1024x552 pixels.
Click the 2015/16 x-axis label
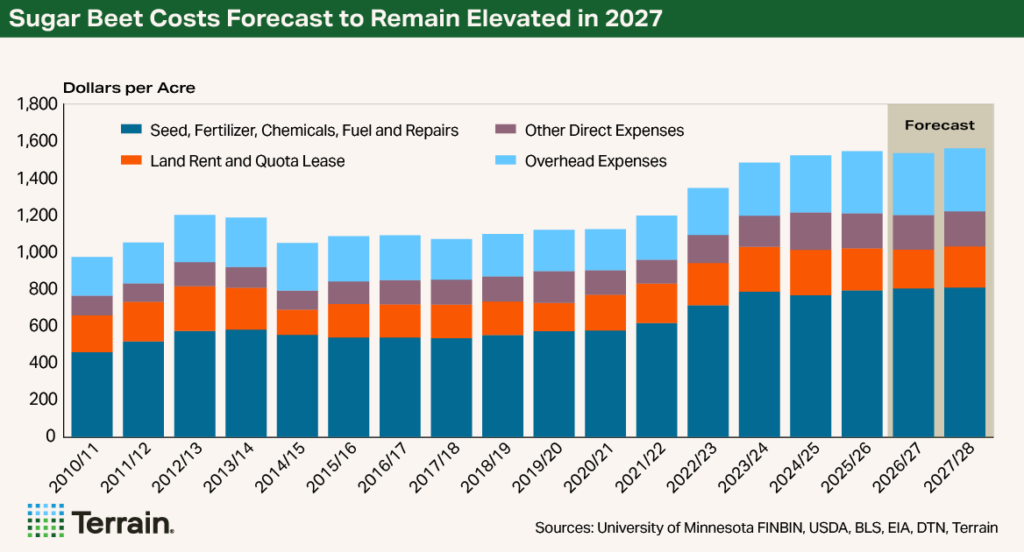tap(331, 467)
